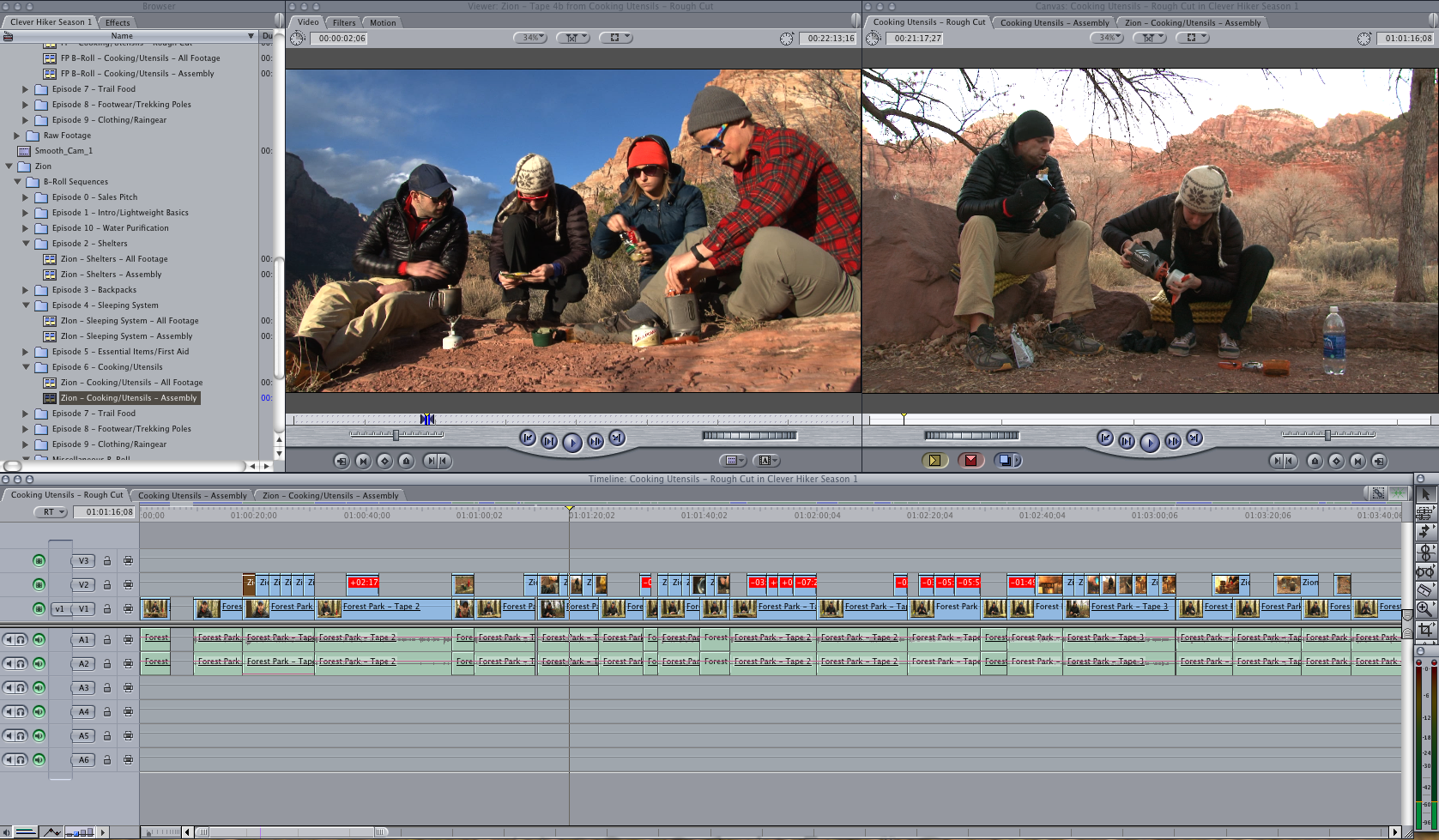Collapse Episode 4 - Sleeping System bin
The height and width of the screenshot is (840, 1439).
(26, 305)
